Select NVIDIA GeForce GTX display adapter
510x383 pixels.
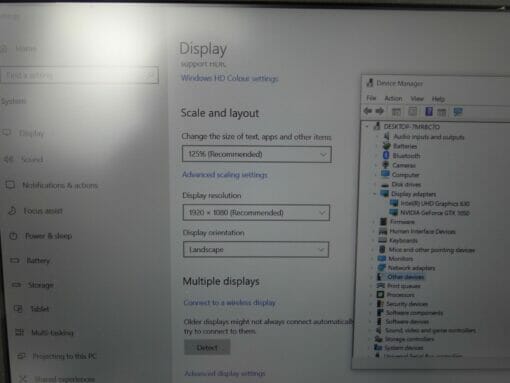[435, 213]
